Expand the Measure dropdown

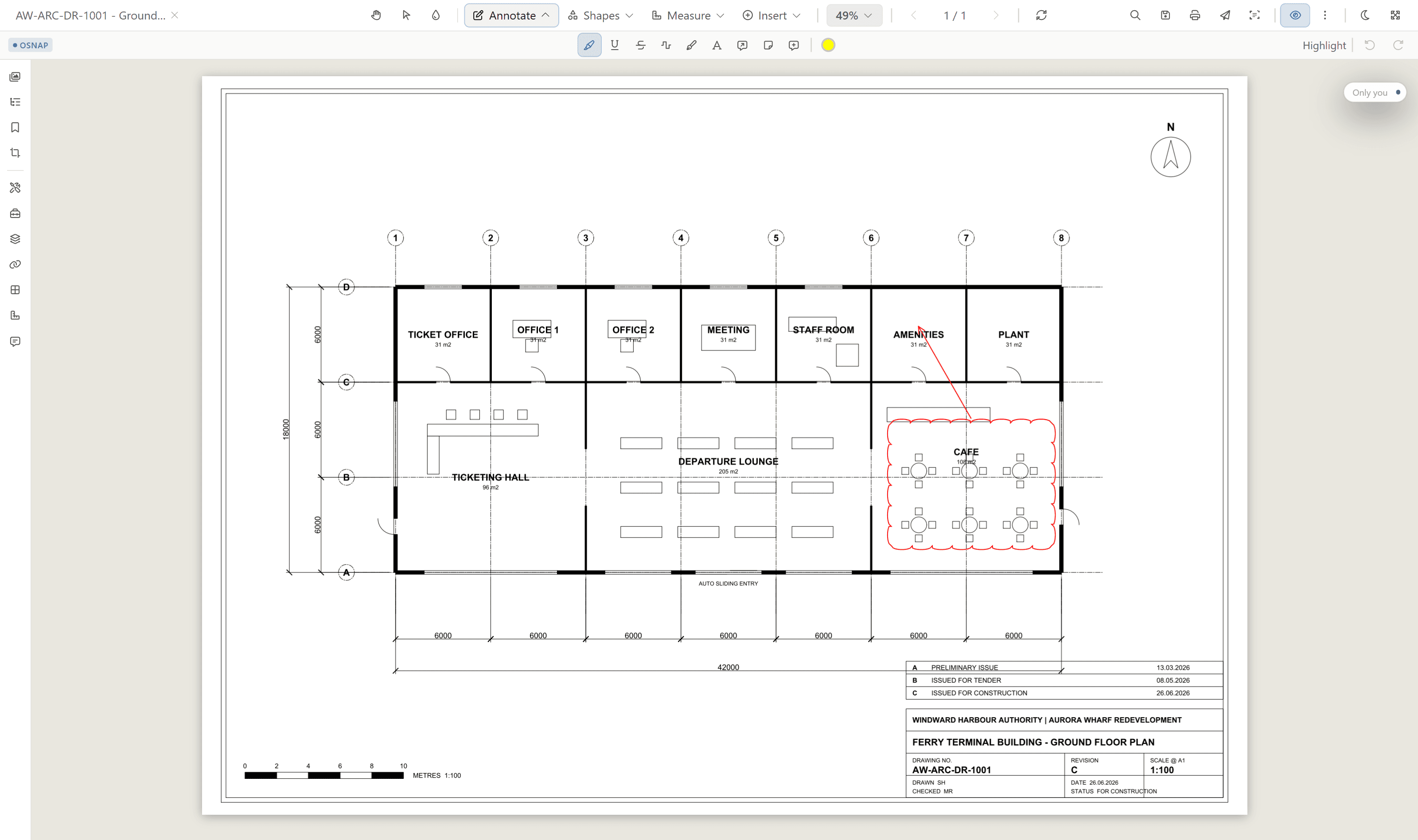(x=688, y=15)
